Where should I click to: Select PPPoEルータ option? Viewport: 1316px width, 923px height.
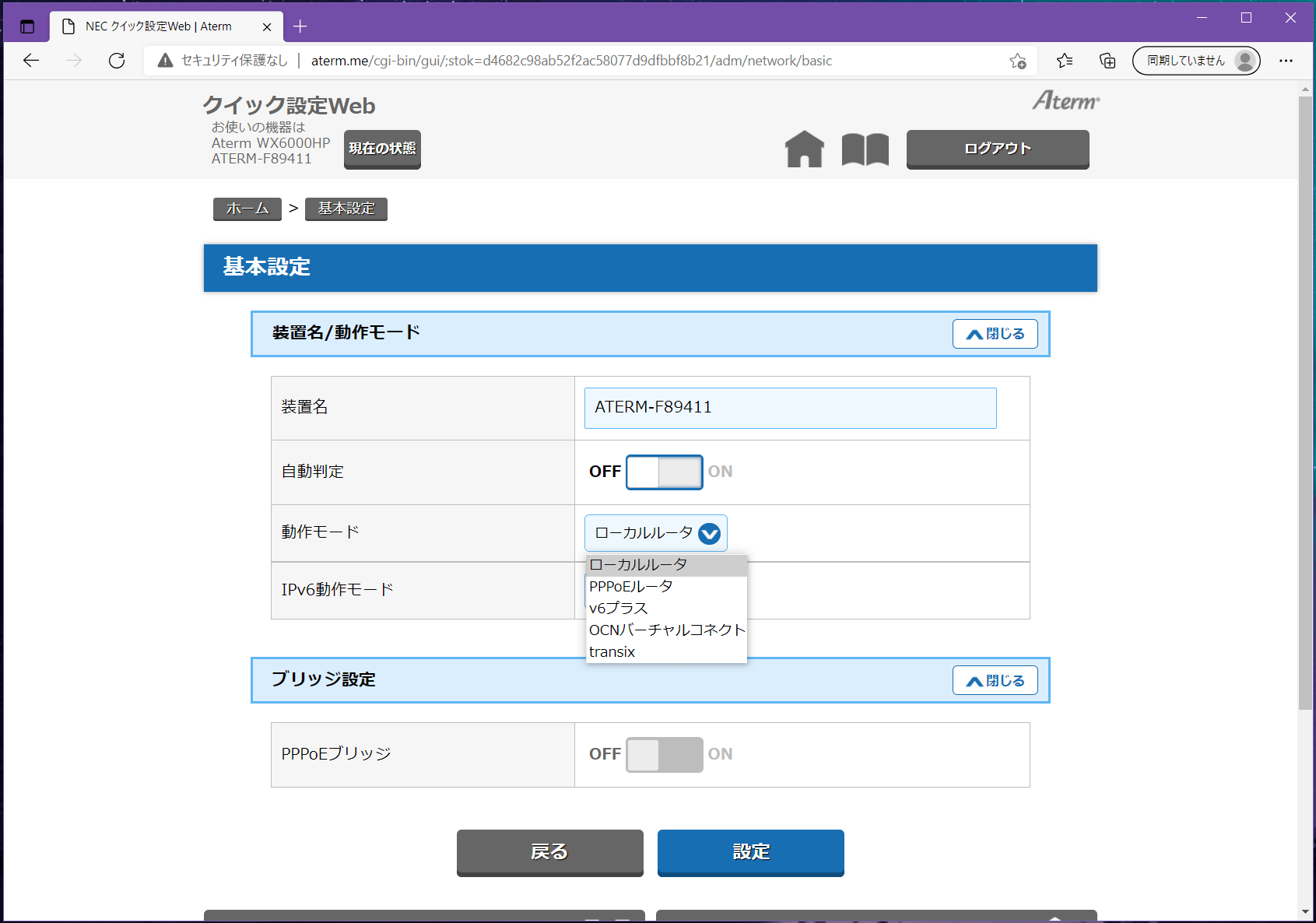pos(666,587)
